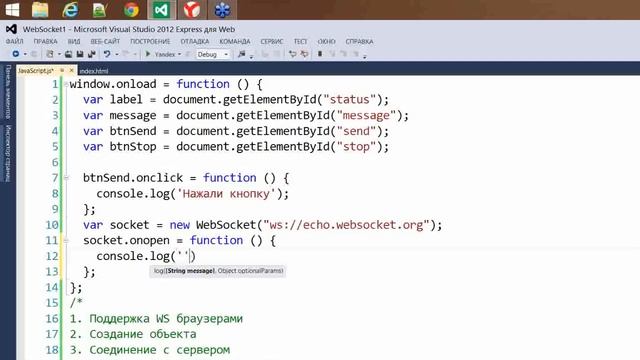Open the New Project toolbar icon
This screenshot has height=360, width=640.
click(50, 54)
